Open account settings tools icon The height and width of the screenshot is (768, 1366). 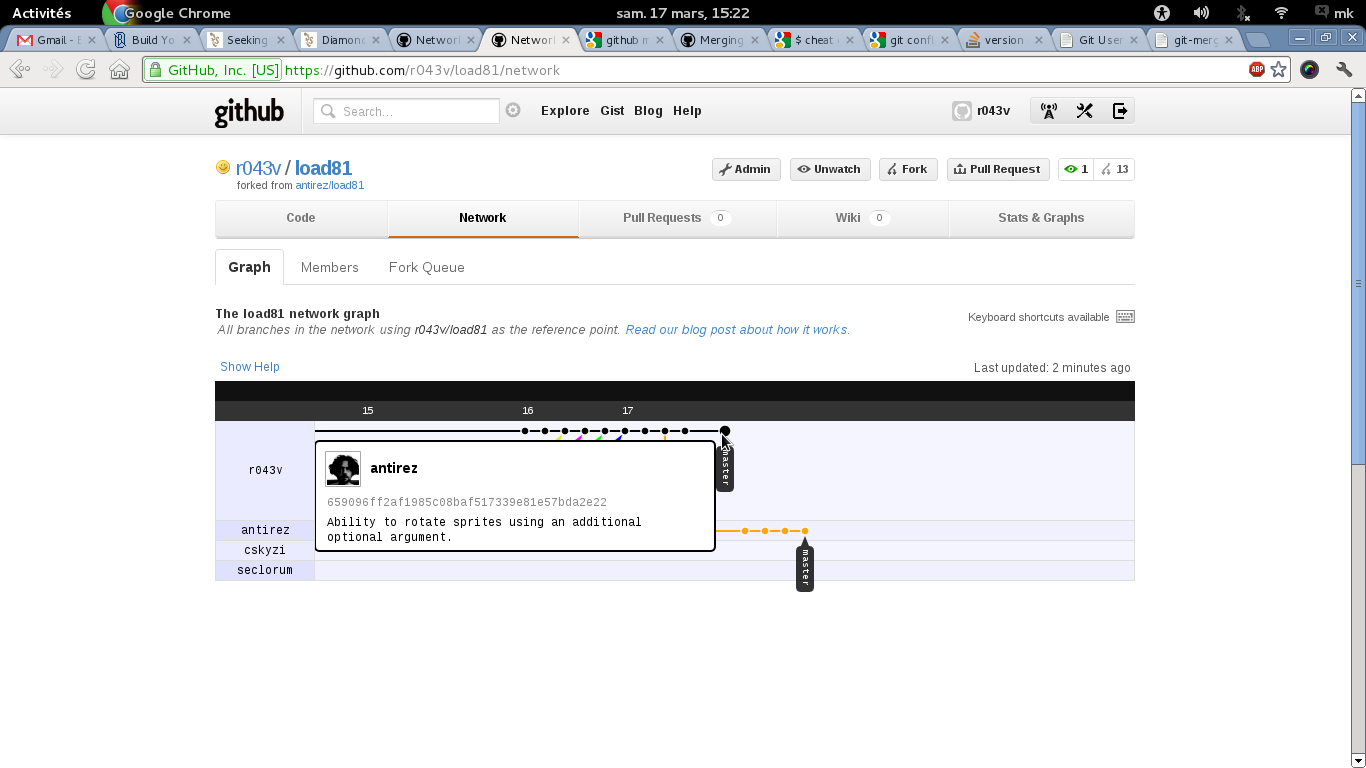(x=1084, y=111)
